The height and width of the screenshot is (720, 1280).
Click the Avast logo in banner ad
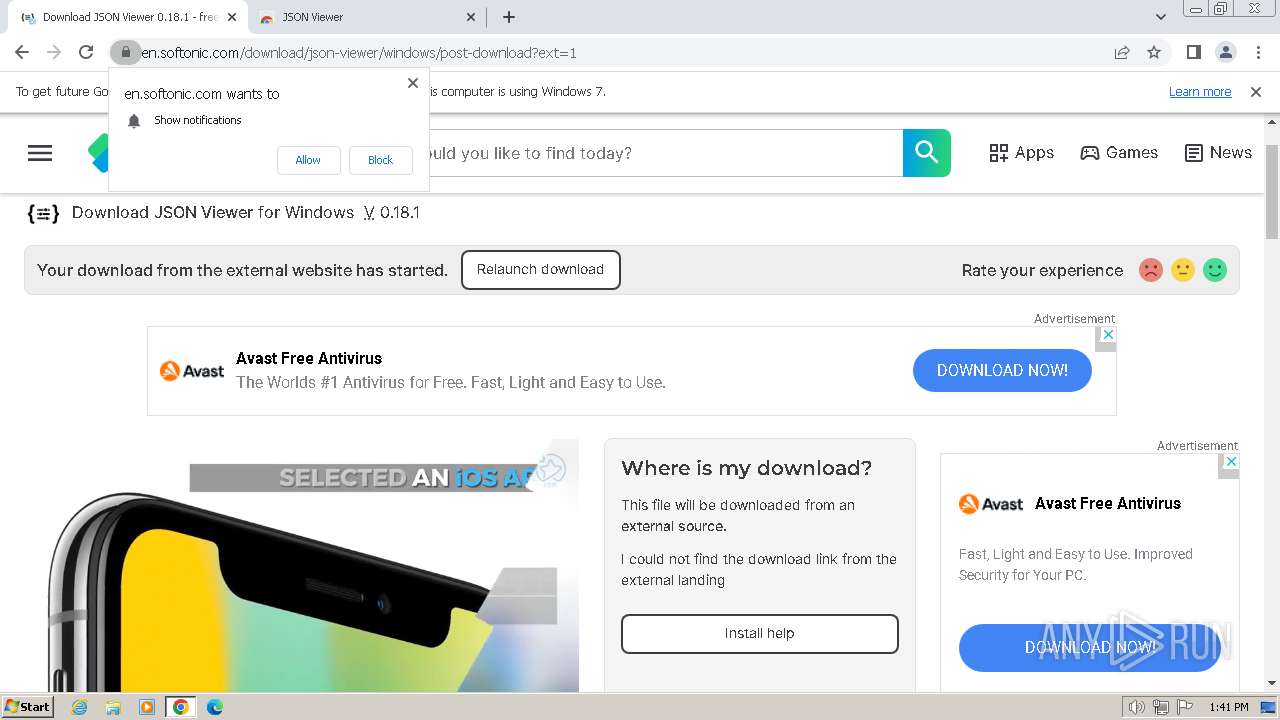coord(192,371)
